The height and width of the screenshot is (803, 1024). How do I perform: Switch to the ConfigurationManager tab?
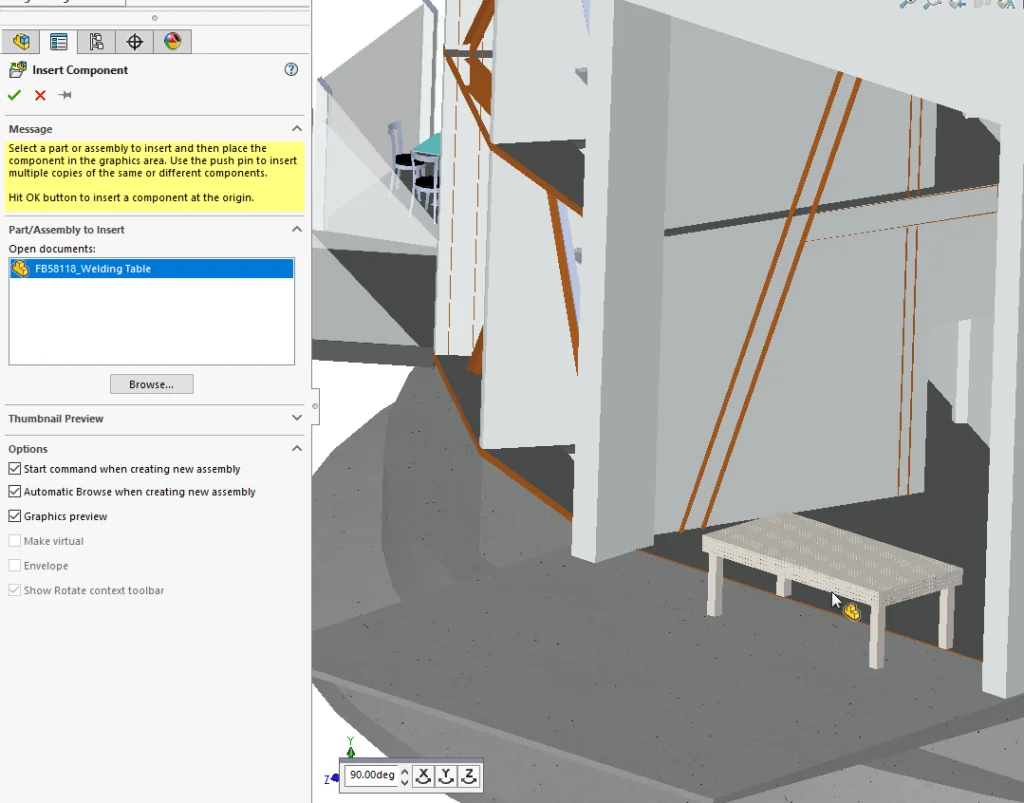pyautogui.click(x=97, y=41)
